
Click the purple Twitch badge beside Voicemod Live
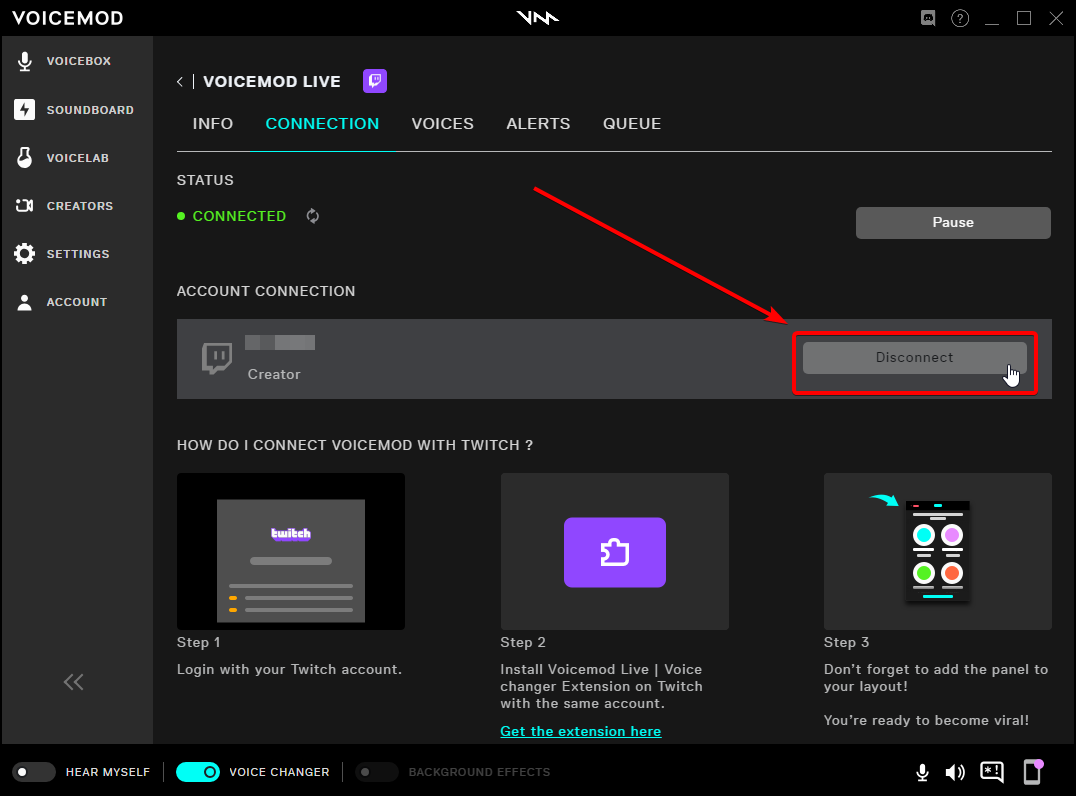point(375,81)
